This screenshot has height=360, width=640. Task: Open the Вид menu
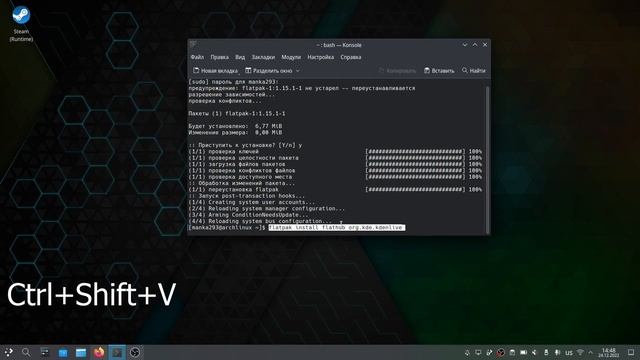pyautogui.click(x=240, y=57)
